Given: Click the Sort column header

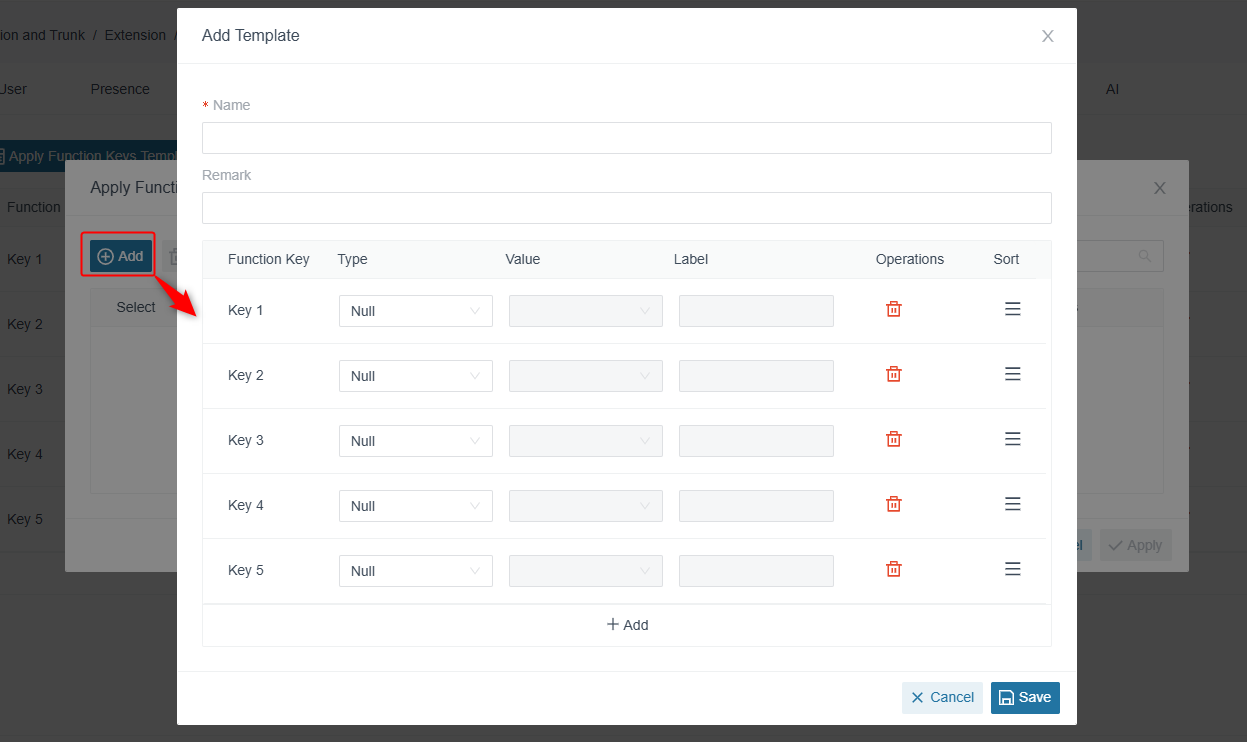Looking at the screenshot, I should tap(1006, 259).
